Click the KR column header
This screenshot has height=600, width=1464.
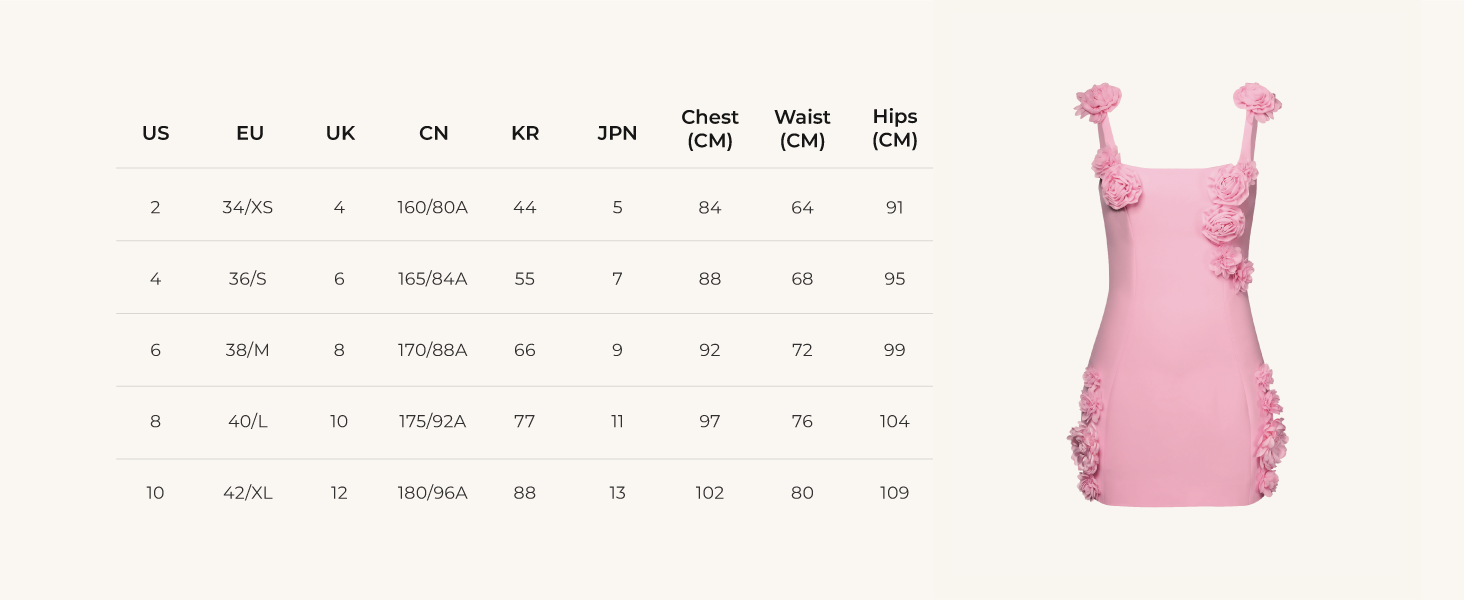[525, 133]
